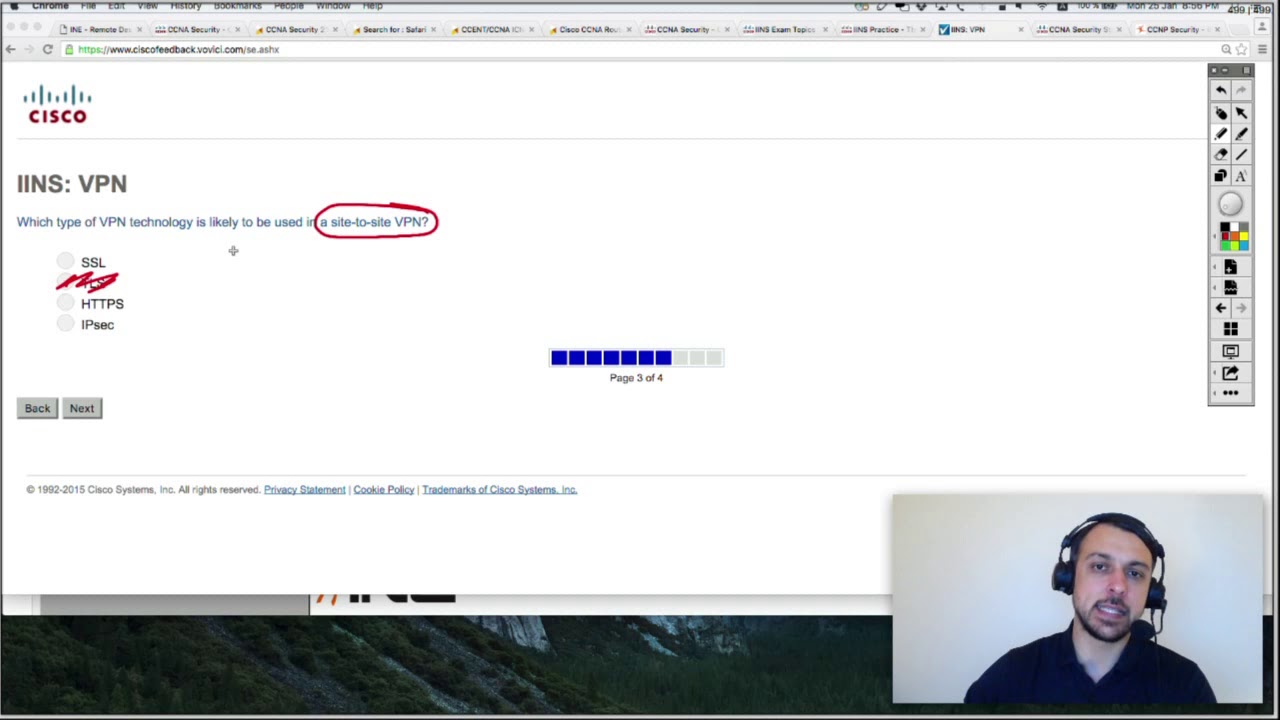Open the page grid overview icon
The image size is (1280, 720).
pos(1231,329)
